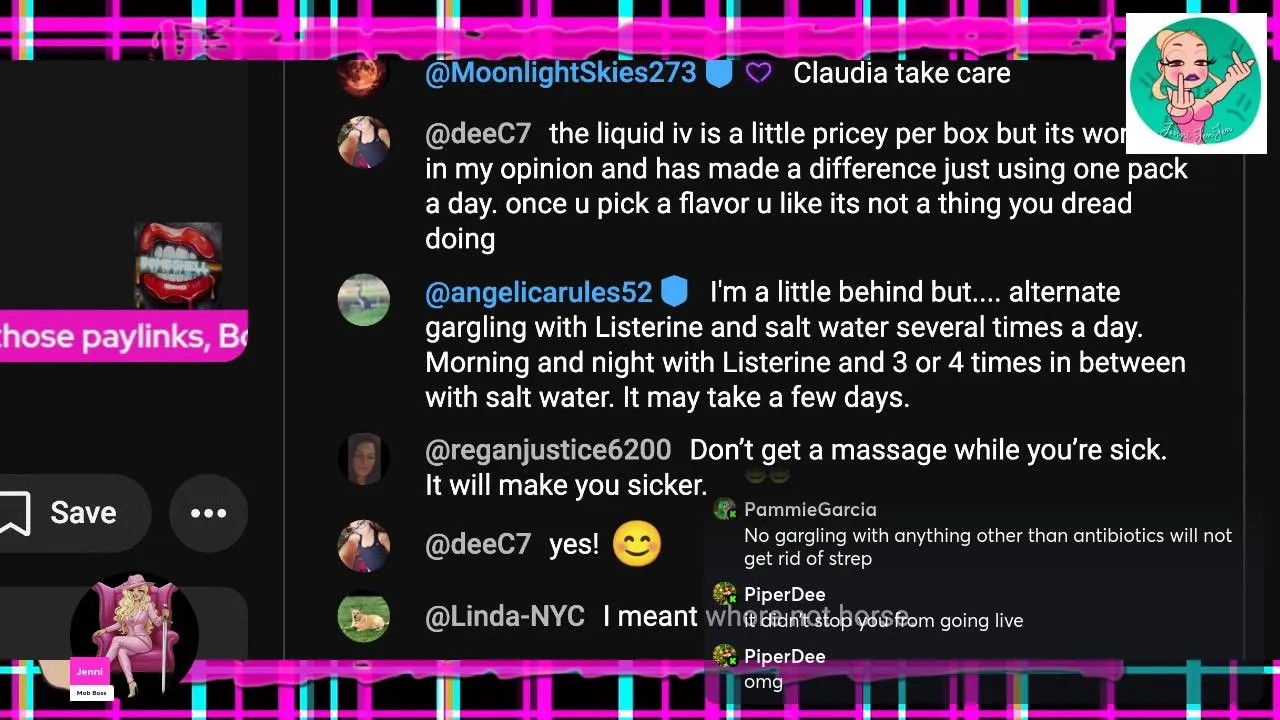Image resolution: width=1280 pixels, height=720 pixels.
Task: Click the PiperDee name above 'omg'
Action: click(785, 657)
